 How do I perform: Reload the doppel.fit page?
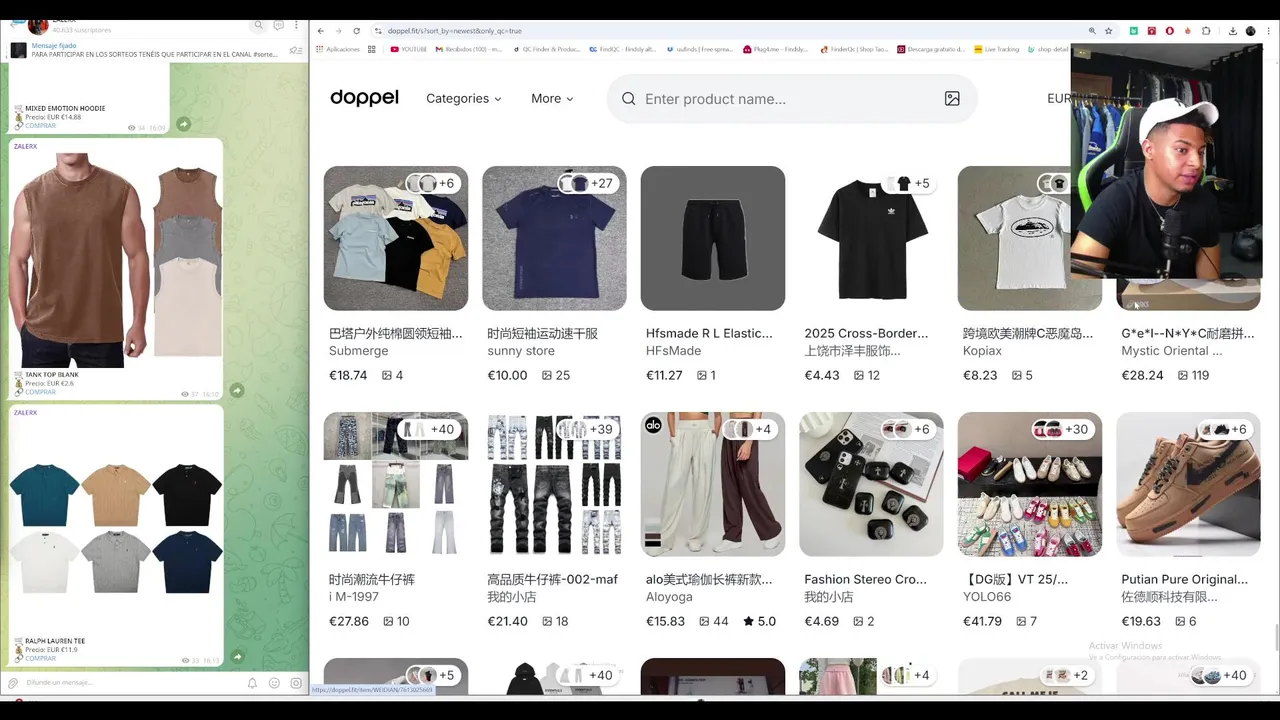[x=356, y=31]
